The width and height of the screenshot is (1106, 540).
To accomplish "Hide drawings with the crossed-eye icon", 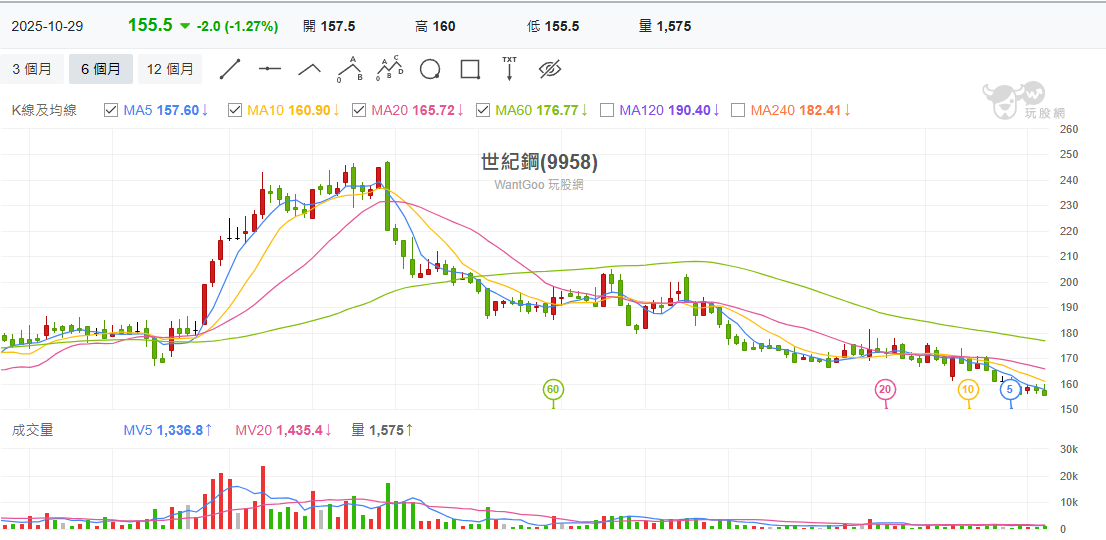I will coord(550,69).
